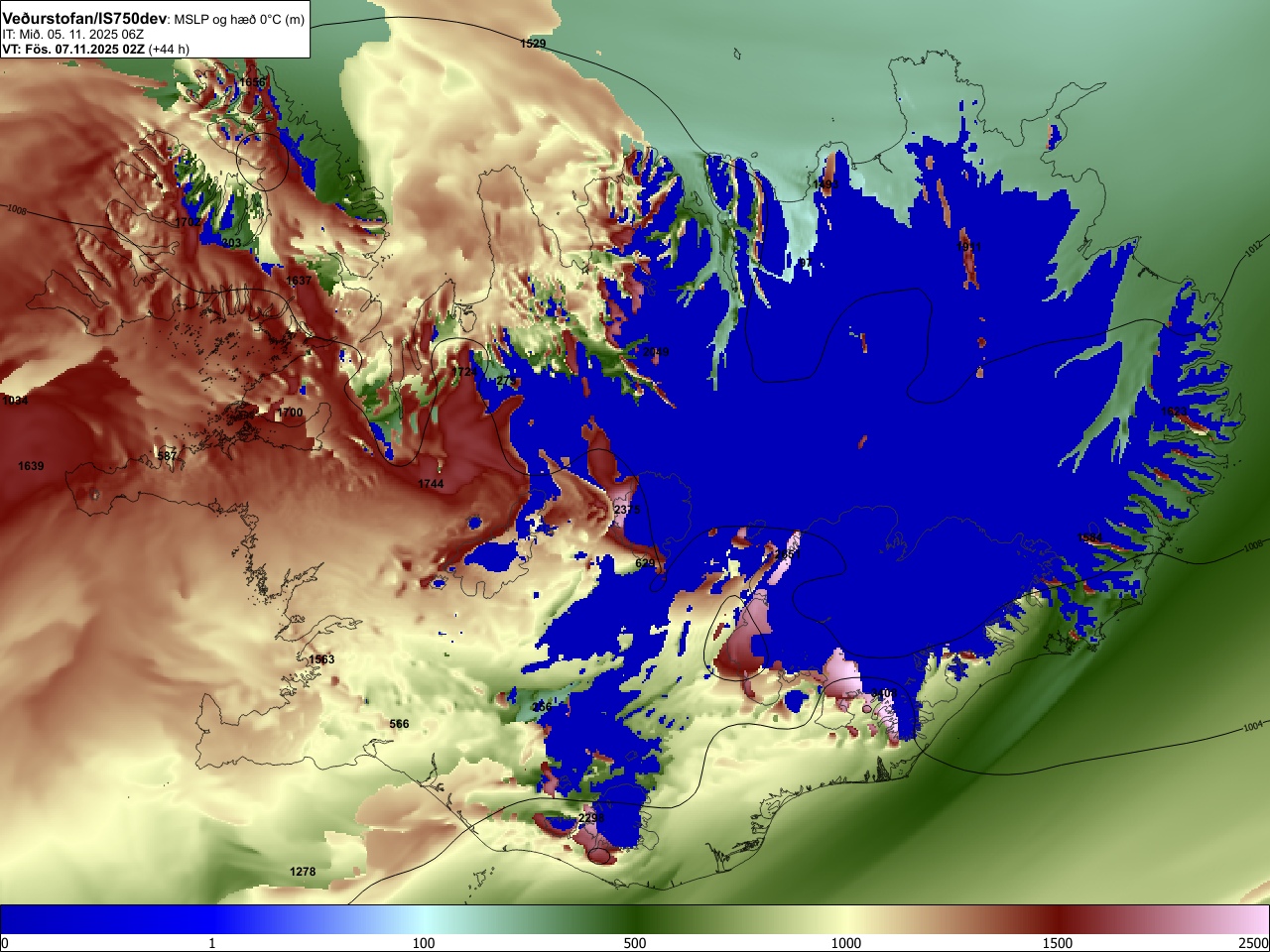Click the legend label '0'
The width and height of the screenshot is (1270, 952).
4,943
